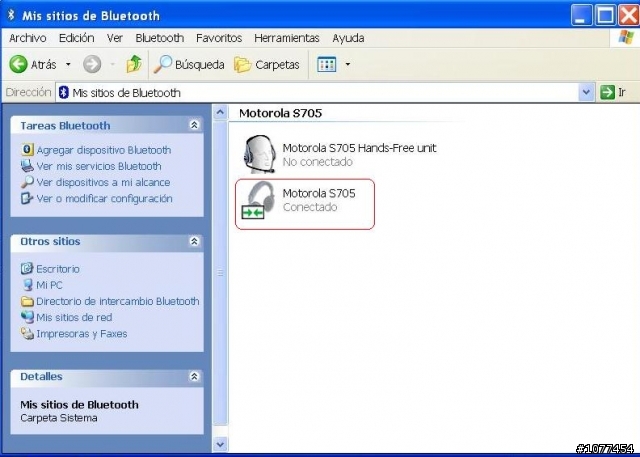Click the Bluetooth icon in address bar

(x=63, y=92)
